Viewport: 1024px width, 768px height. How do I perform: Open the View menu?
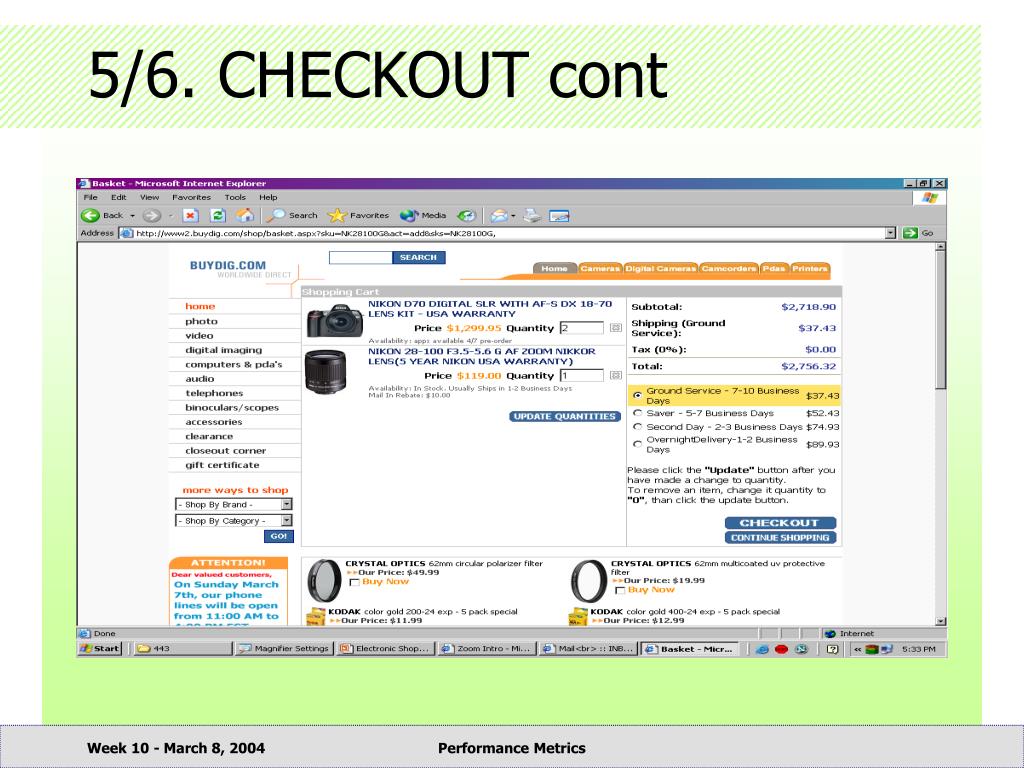[x=150, y=197]
